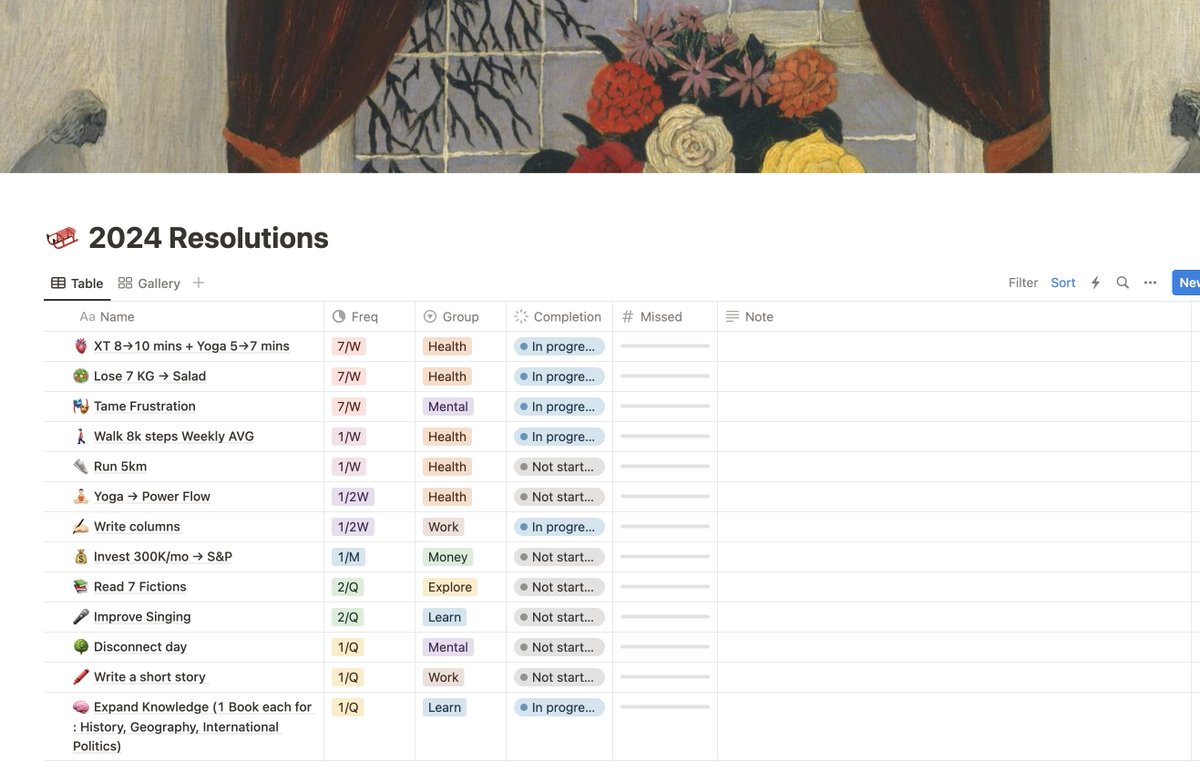The image size is (1200, 762).
Task: Click the Explore group tag
Action: tap(449, 587)
